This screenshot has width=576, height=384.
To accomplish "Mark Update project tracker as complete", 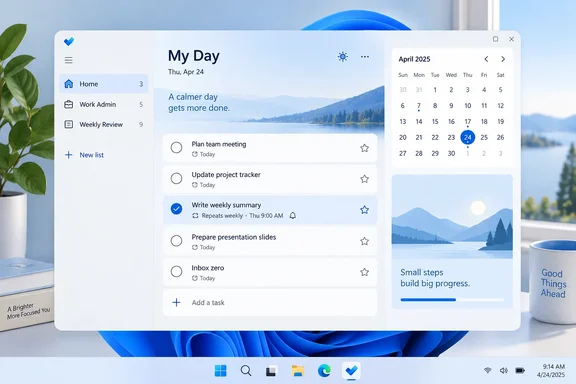I will 176,178.
